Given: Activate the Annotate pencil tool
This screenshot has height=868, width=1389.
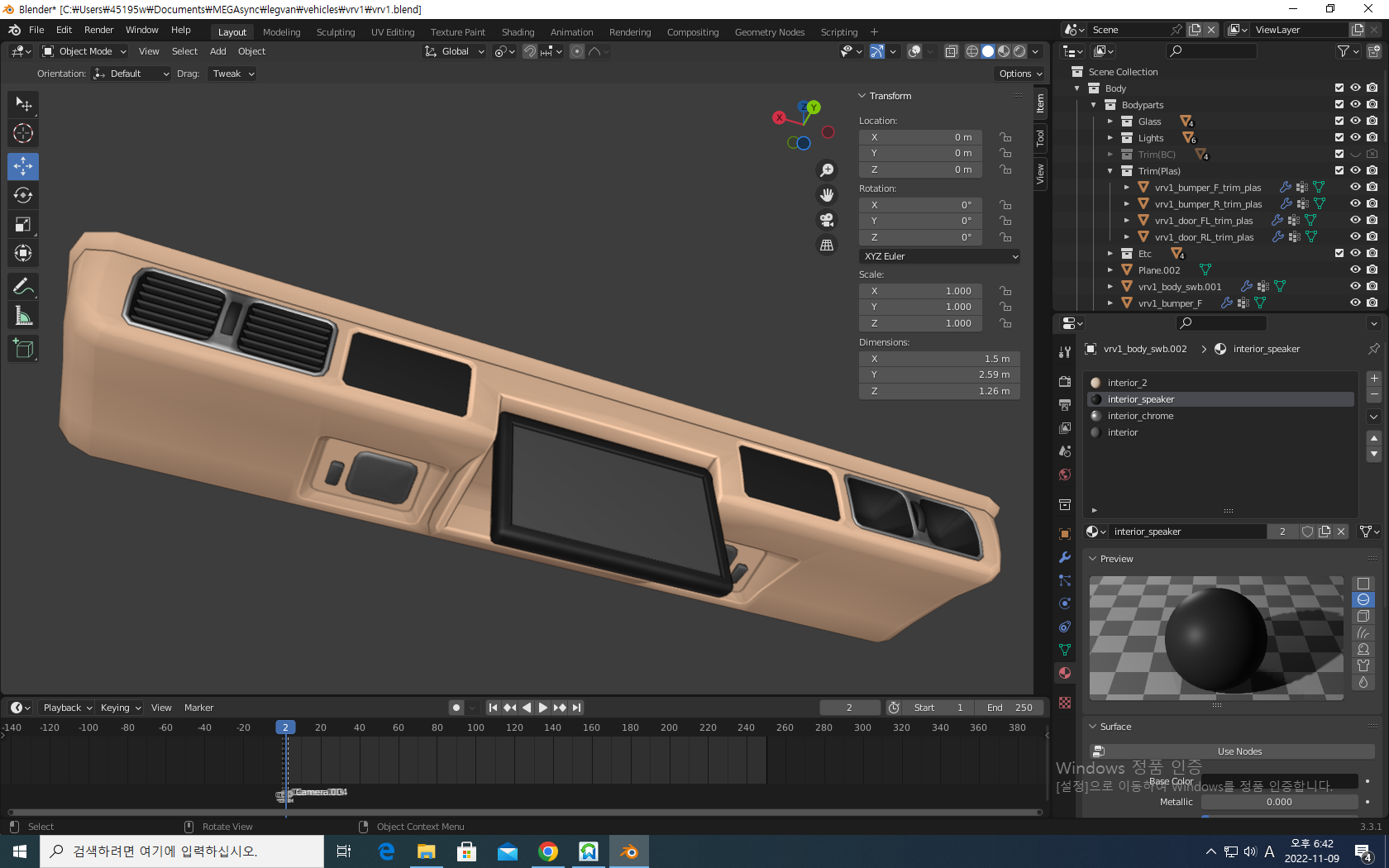Looking at the screenshot, I should point(23,287).
